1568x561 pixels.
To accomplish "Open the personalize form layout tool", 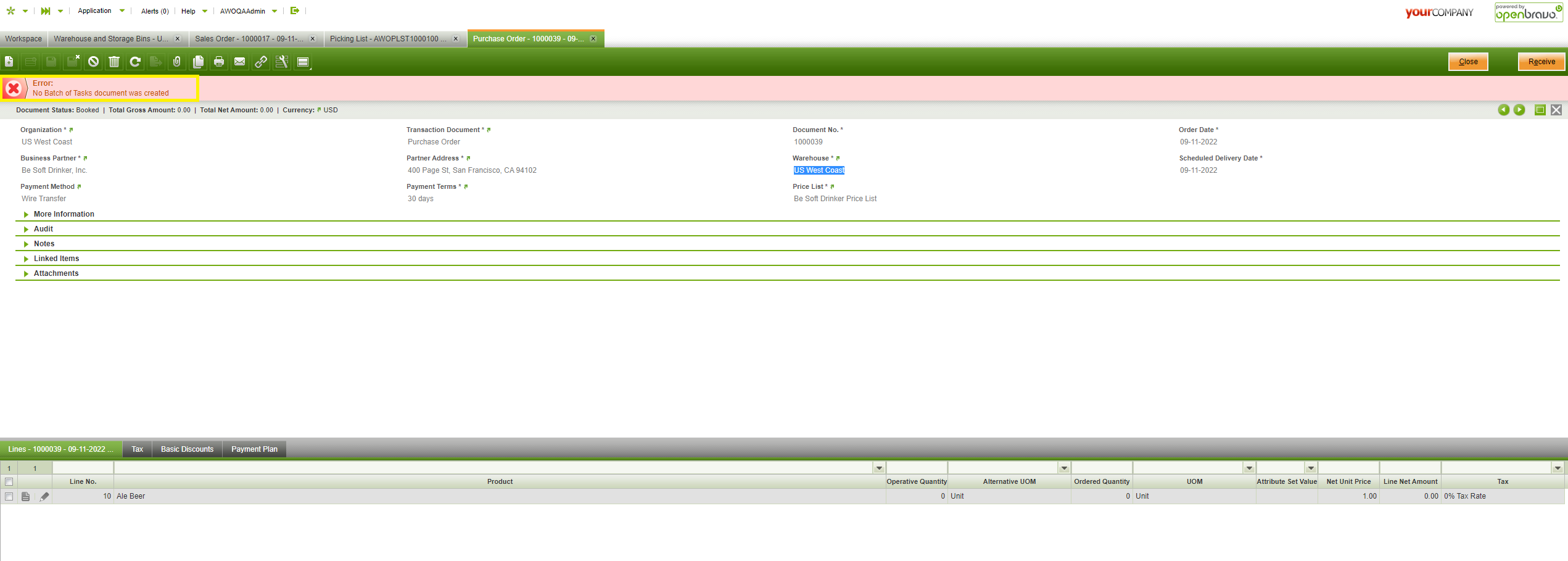I will pos(282,62).
